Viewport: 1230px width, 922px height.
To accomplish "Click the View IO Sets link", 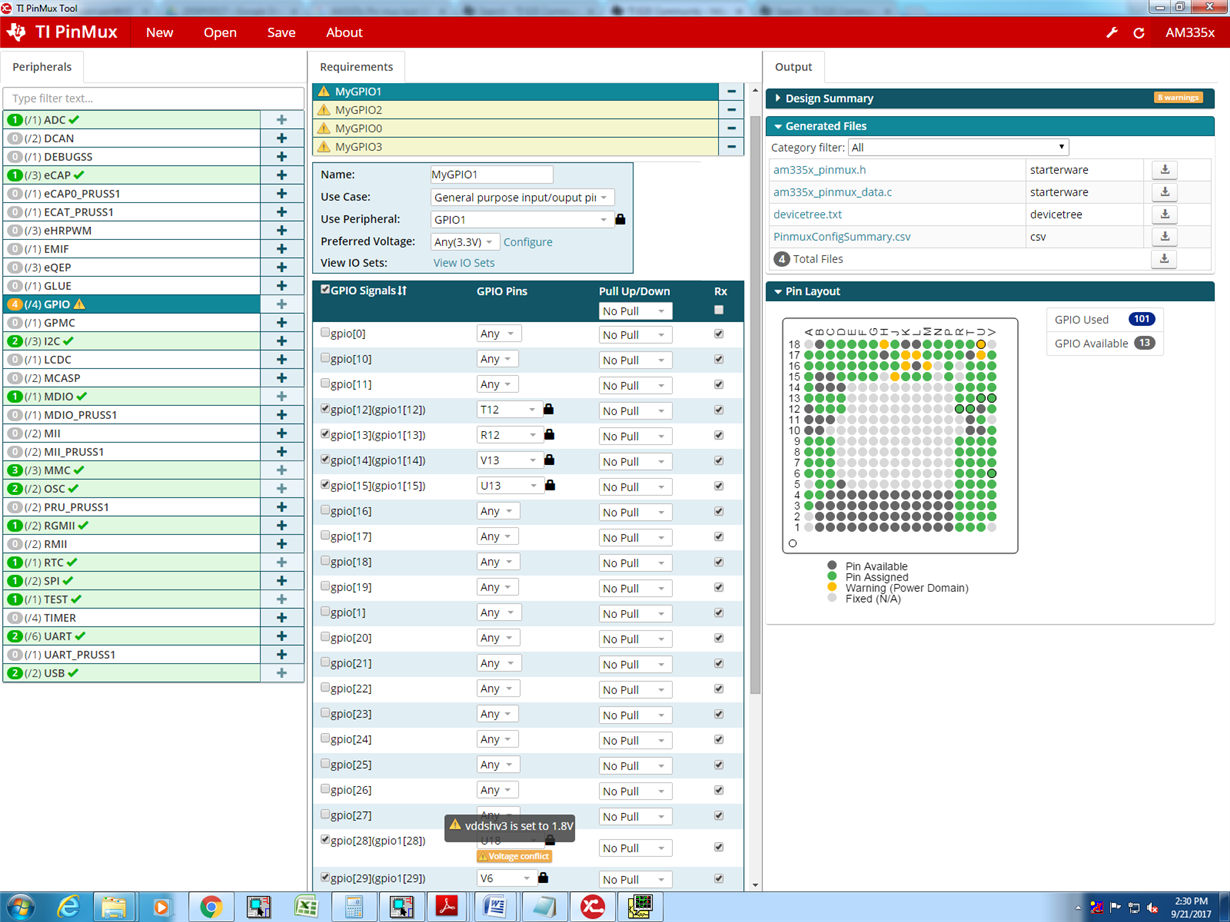I will click(464, 263).
